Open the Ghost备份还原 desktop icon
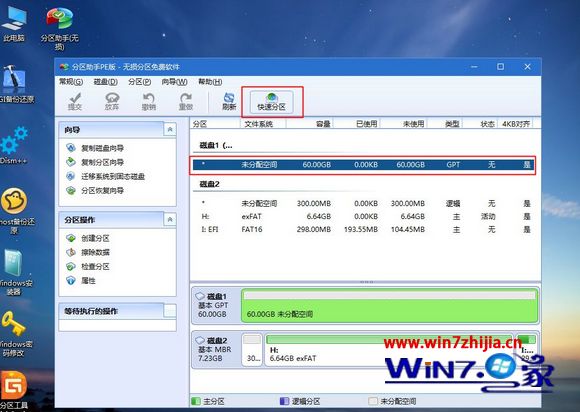 15,210
